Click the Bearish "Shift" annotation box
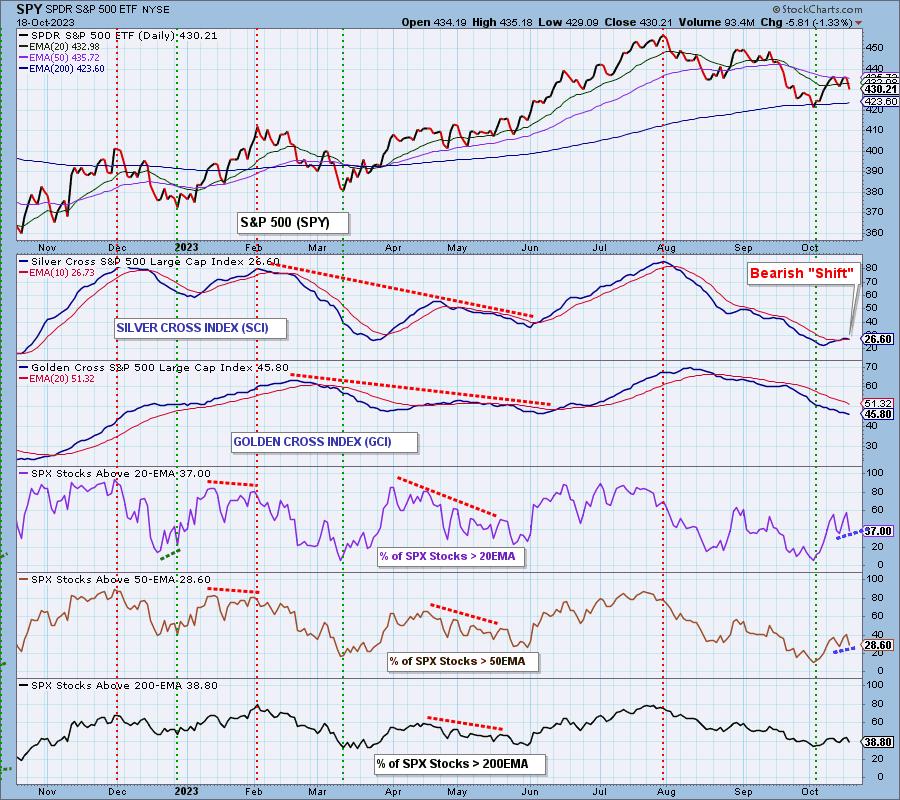The image size is (900, 800). pyautogui.click(x=802, y=273)
